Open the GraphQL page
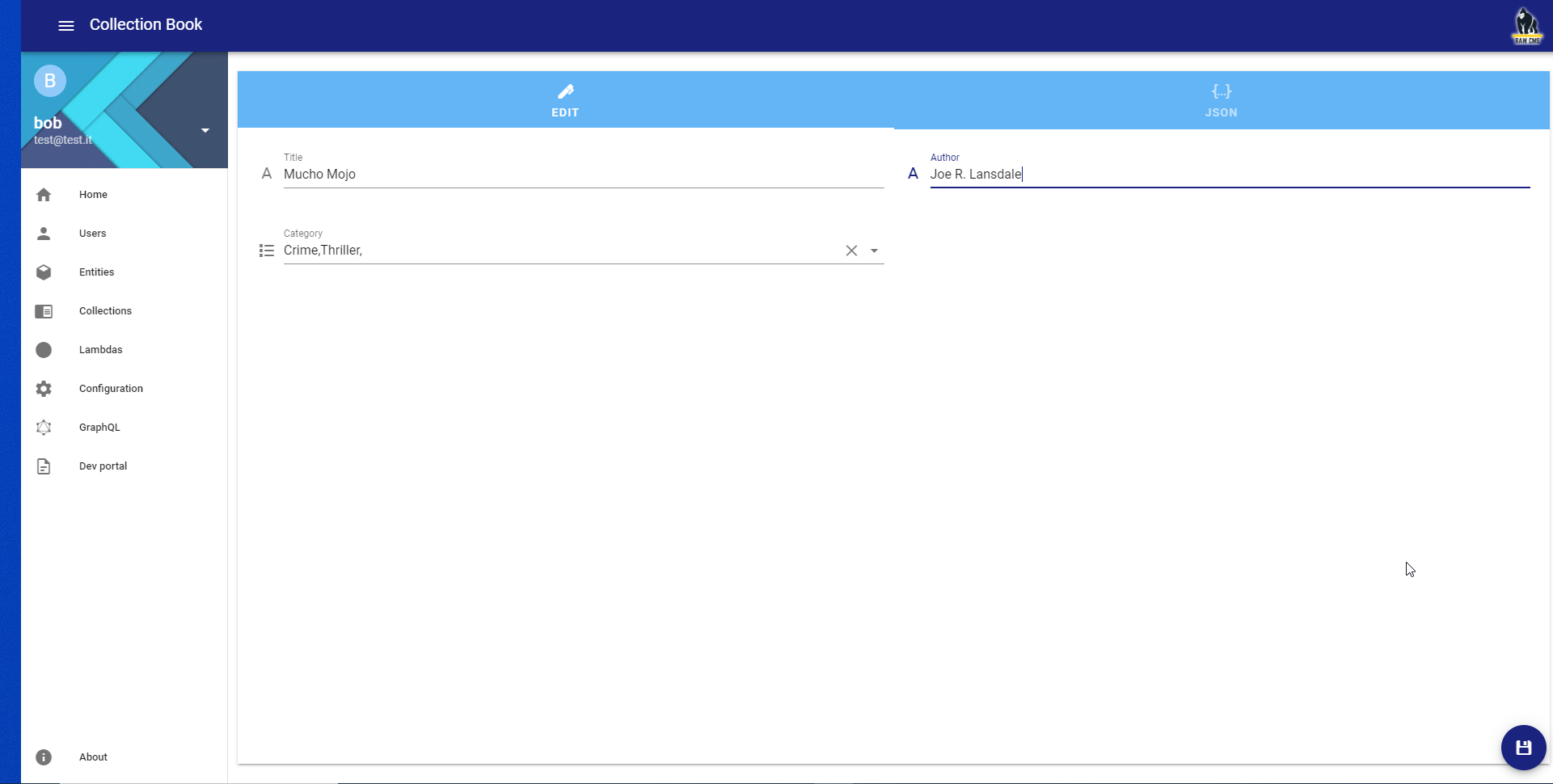Screen dimensions: 1553x784 click(x=124, y=428)
